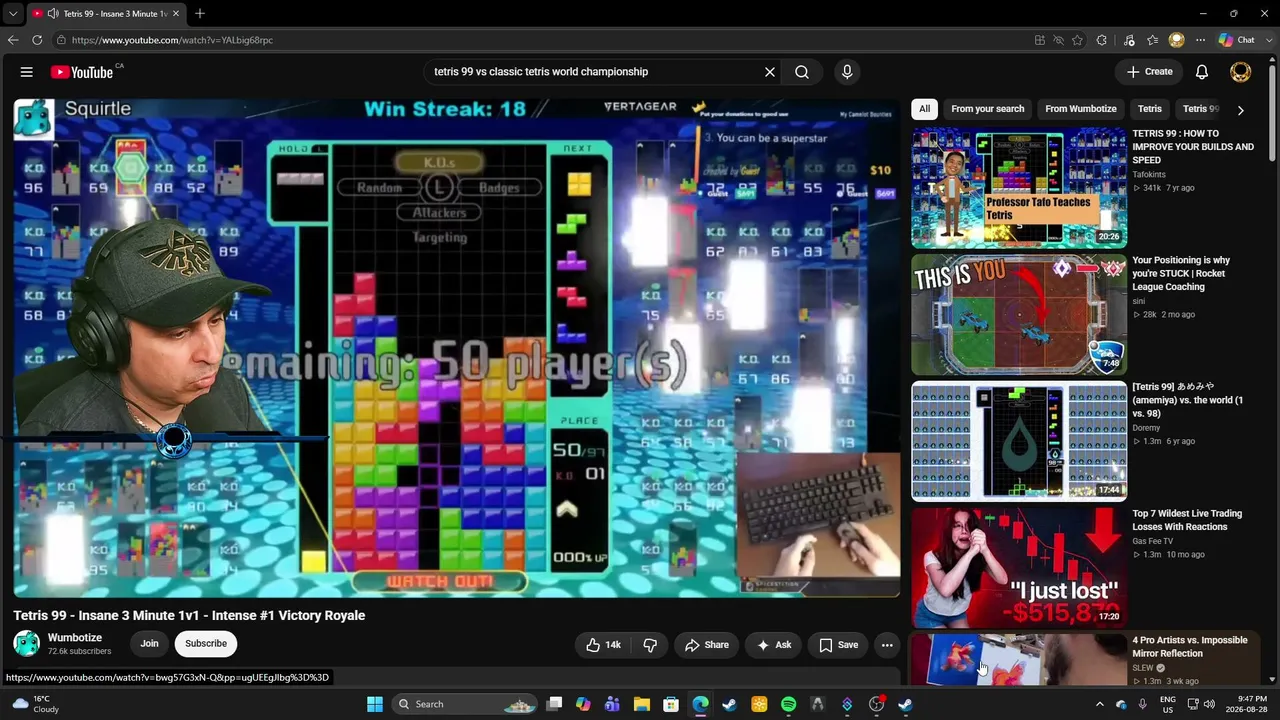The width and height of the screenshot is (1280, 720).
Task: Open browser Settings and more menu
Action: 1200,40
